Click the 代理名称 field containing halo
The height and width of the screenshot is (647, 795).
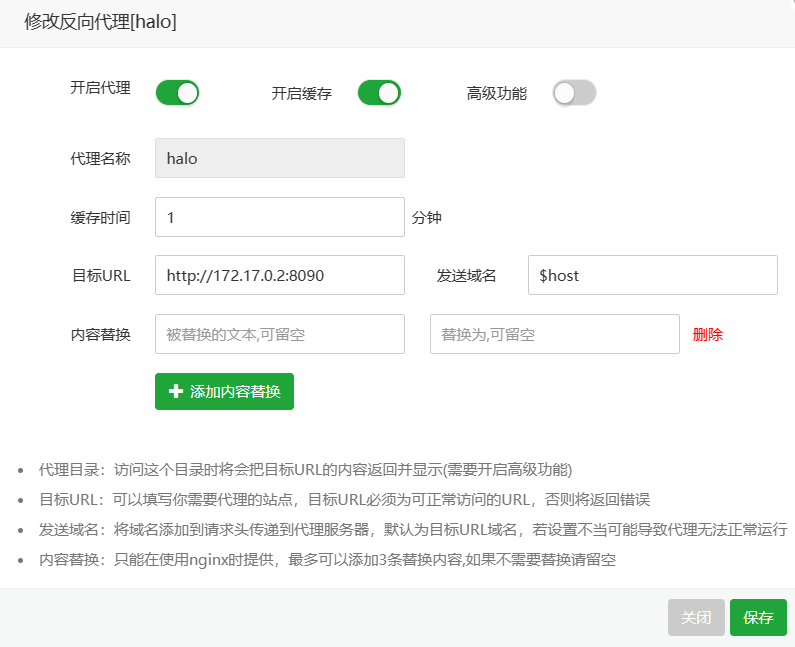(280, 158)
